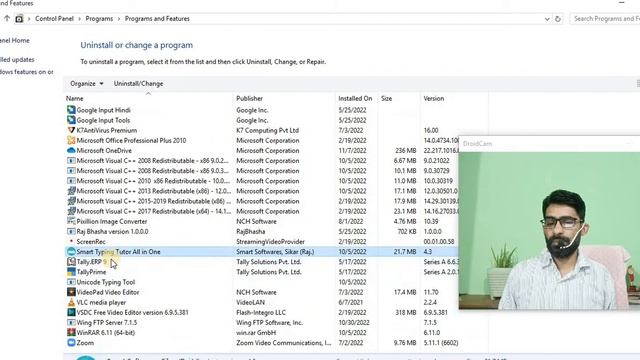Click the VideoPad Video Editor icon
Image resolution: width=640 pixels, height=360 pixels.
pos(71,292)
